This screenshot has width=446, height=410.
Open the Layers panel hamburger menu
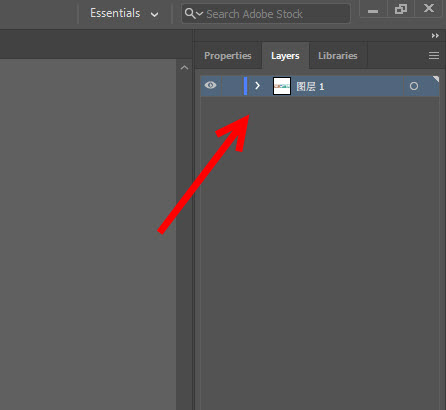(x=434, y=56)
